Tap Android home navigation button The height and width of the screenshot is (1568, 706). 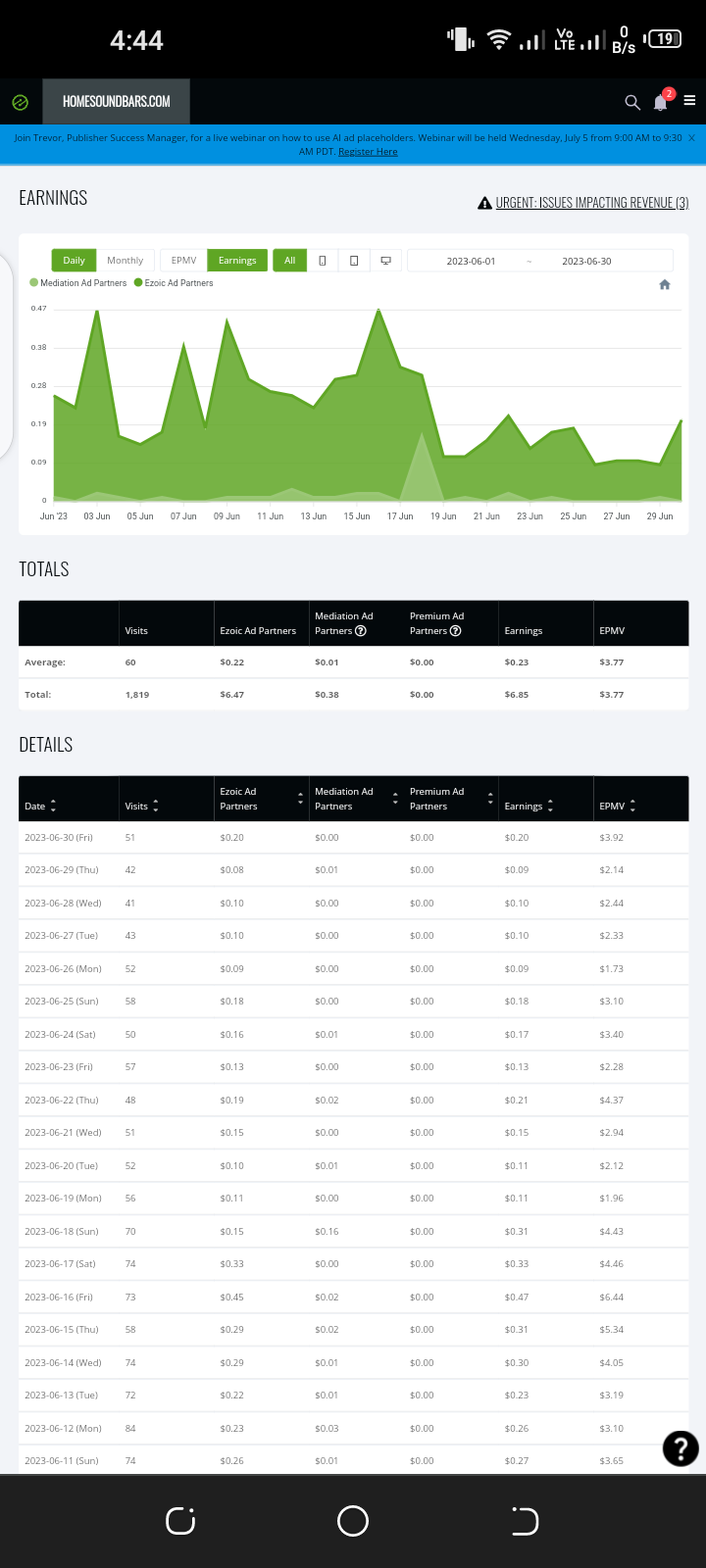(x=353, y=1521)
